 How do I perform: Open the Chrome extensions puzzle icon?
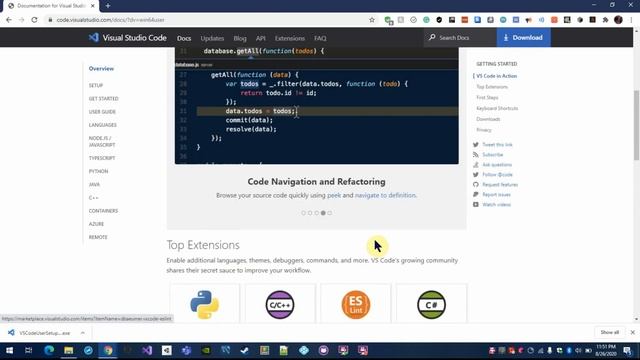click(x=605, y=20)
